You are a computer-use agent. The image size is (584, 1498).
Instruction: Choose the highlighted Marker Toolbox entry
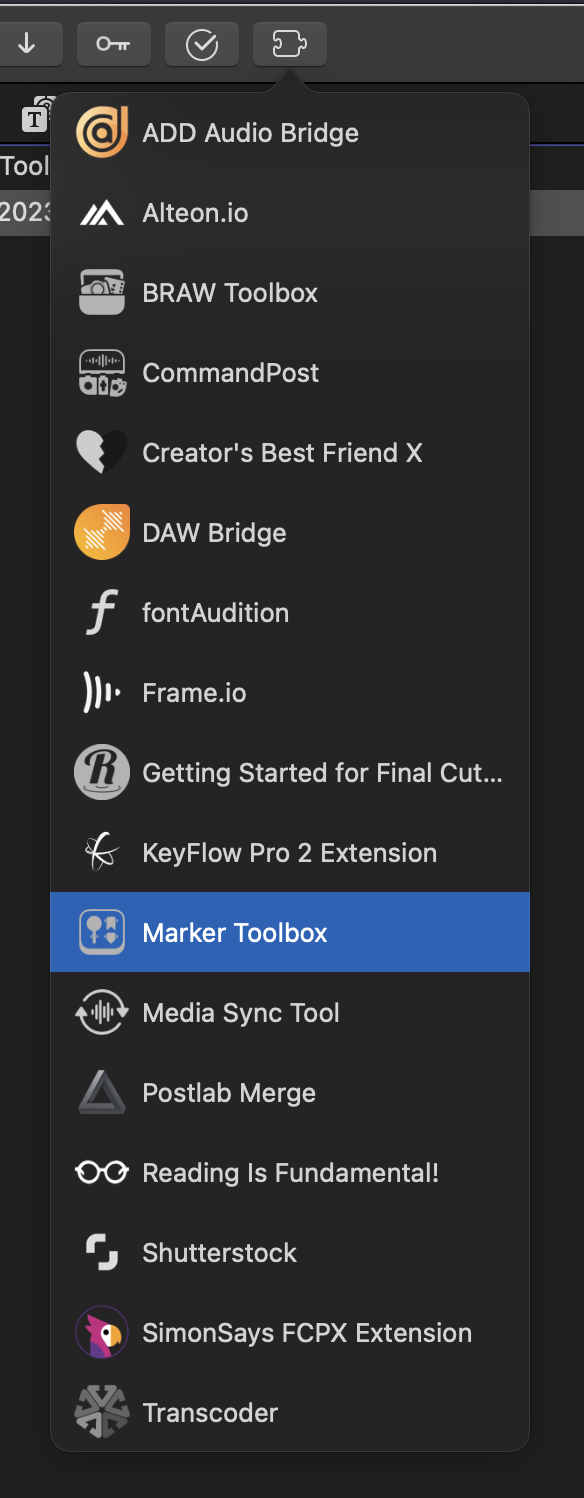click(x=290, y=932)
